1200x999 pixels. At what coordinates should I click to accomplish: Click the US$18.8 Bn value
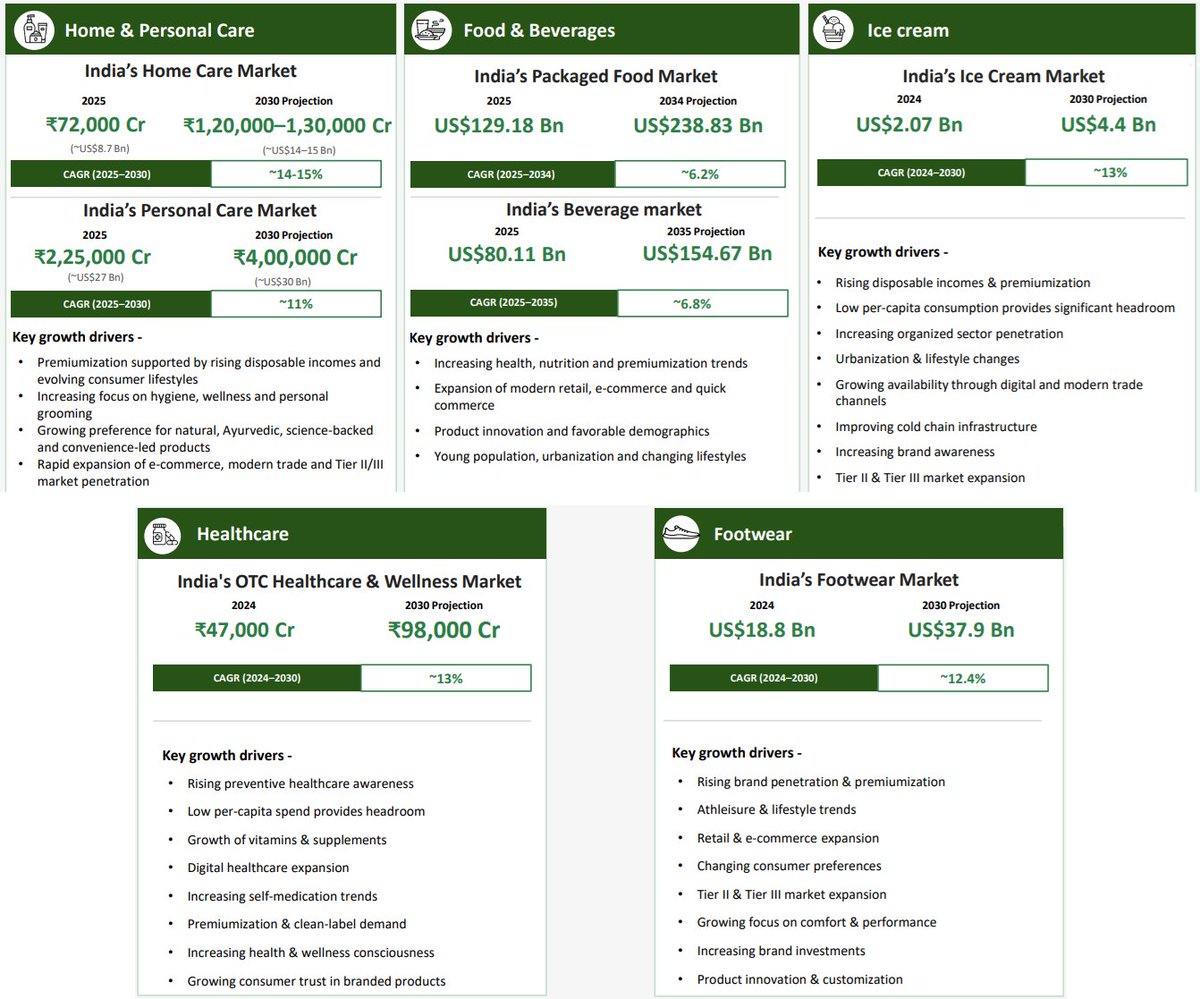coord(762,630)
